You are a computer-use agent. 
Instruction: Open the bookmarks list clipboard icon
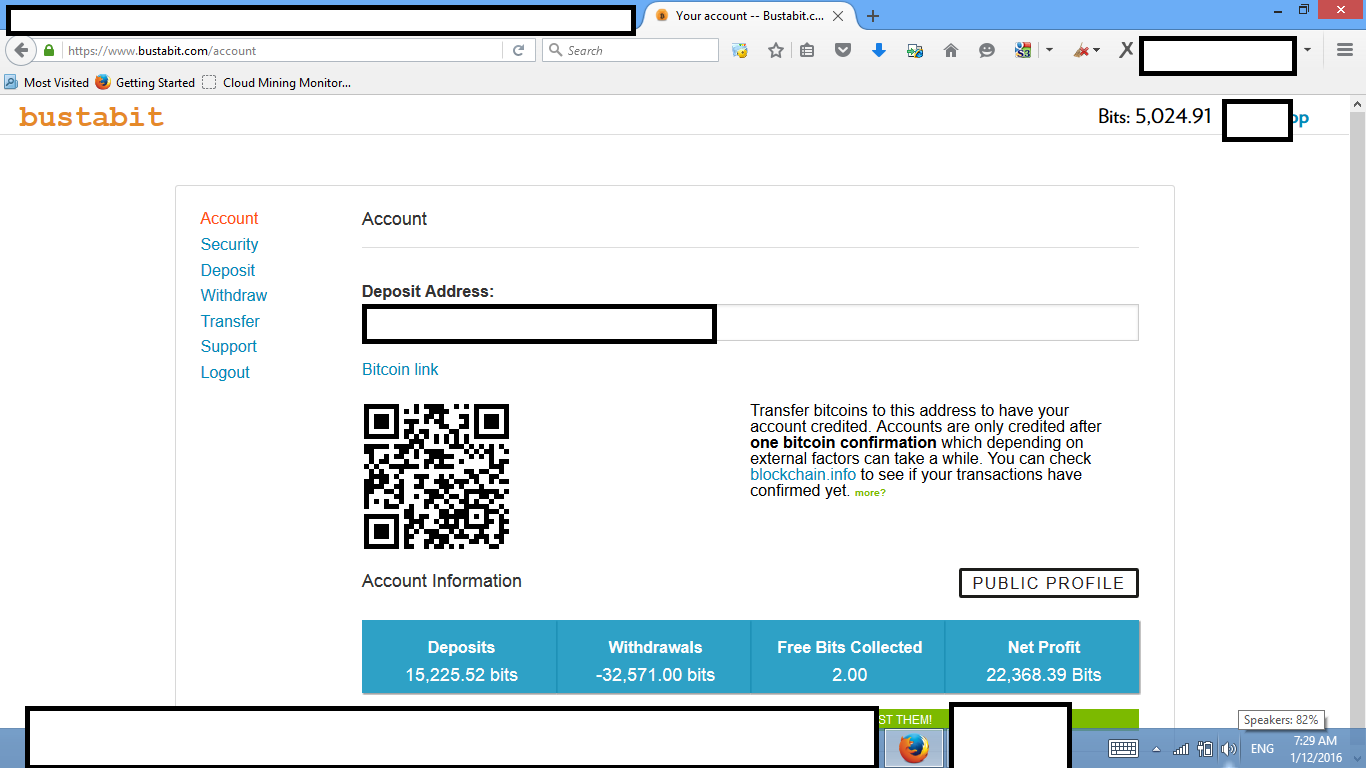pos(807,50)
